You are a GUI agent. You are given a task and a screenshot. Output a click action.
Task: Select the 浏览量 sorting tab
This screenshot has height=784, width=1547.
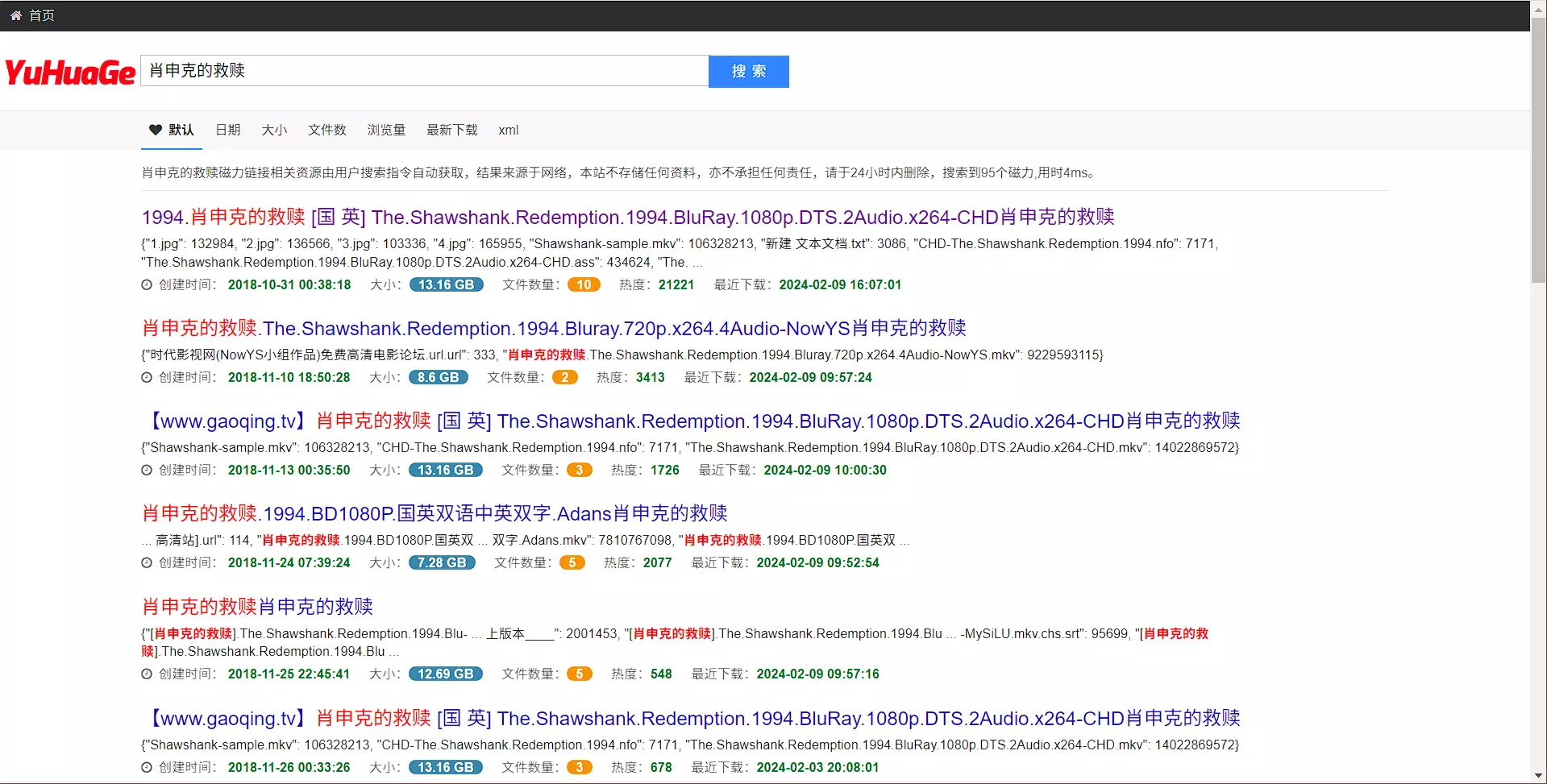coord(386,130)
